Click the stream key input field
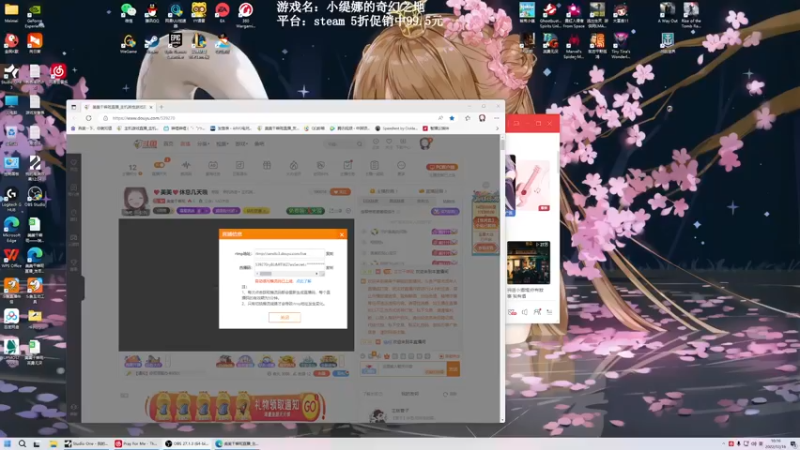The image size is (800, 450). click(289, 265)
